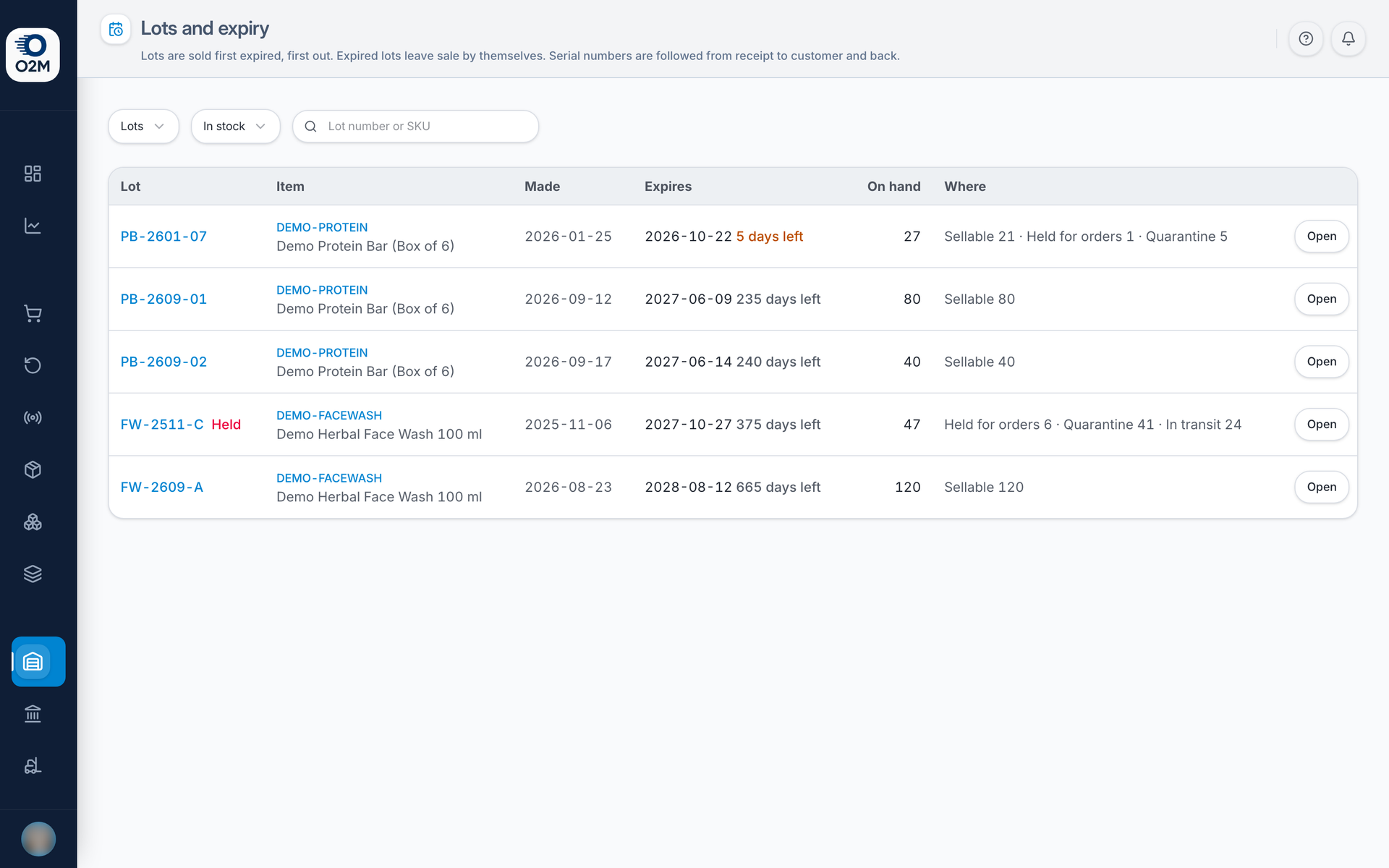1389x868 pixels.
Task: Click Open button for lot PB-2609-01
Action: 1321,299
